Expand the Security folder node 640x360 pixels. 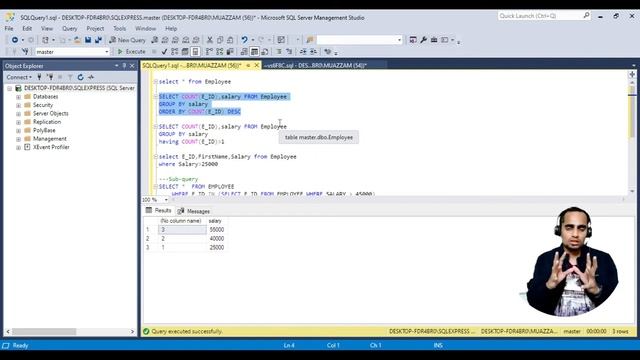tap(18, 105)
